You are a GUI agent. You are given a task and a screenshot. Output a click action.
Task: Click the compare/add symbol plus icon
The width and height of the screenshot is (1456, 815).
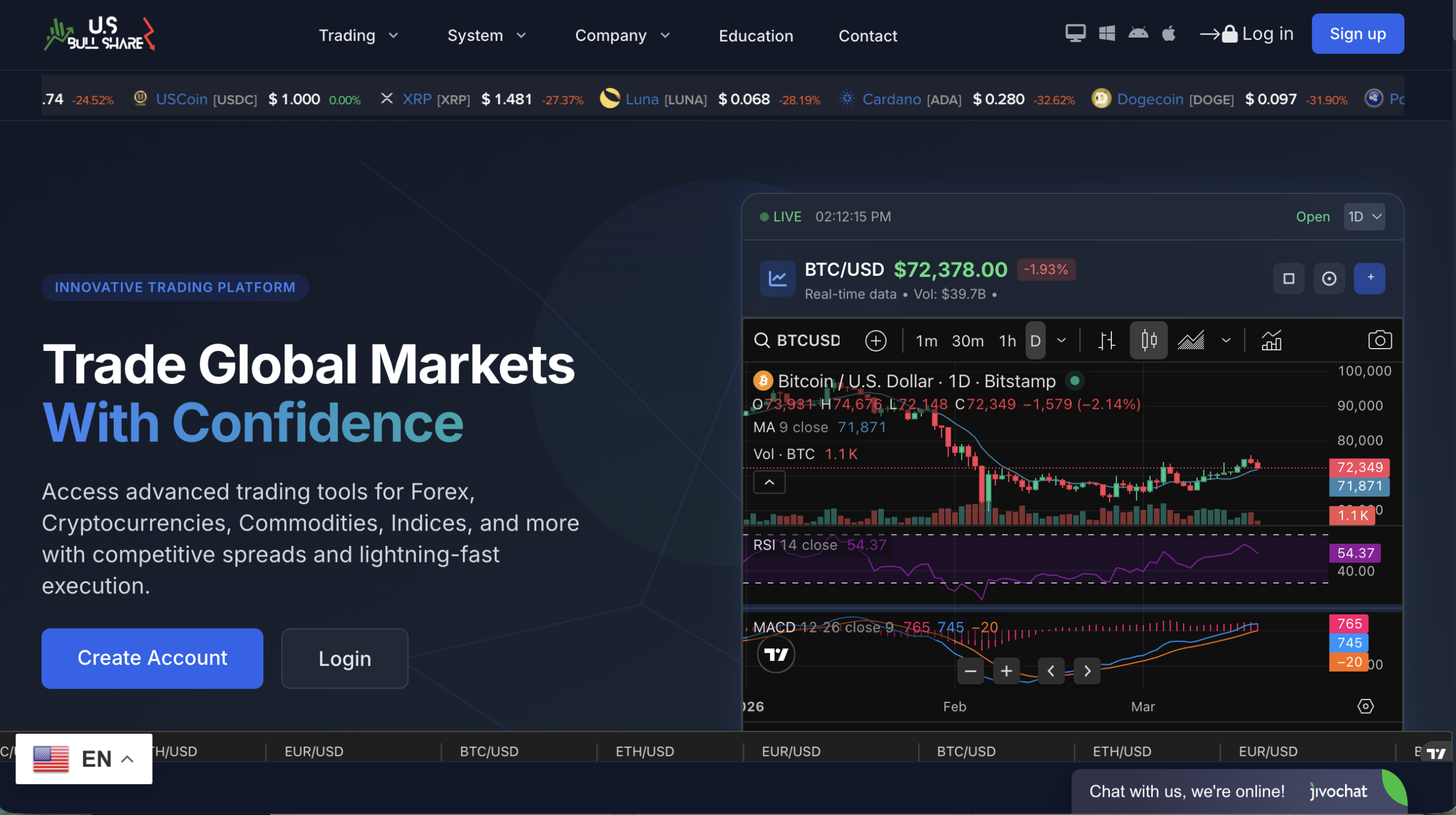pos(875,340)
